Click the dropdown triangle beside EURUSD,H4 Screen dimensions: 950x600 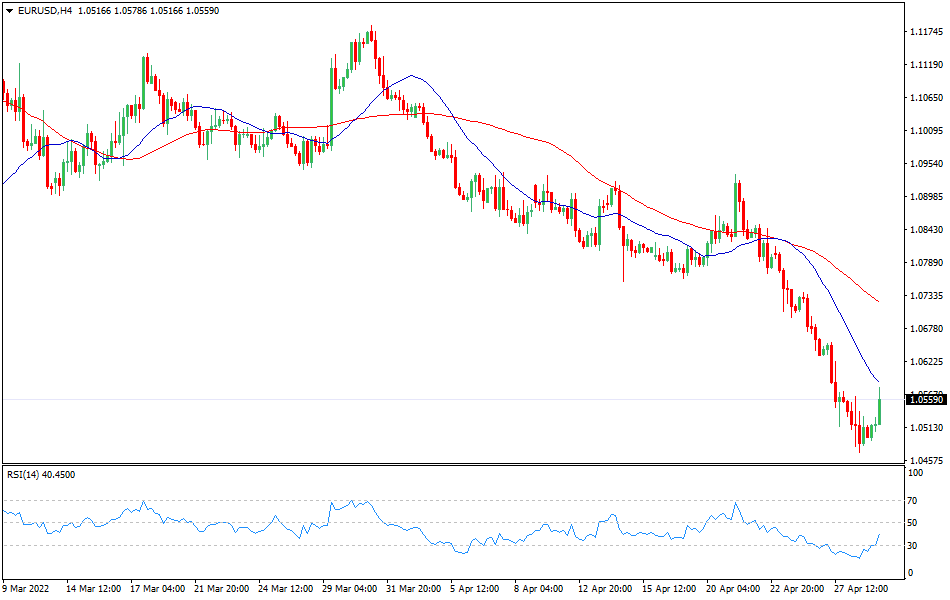pos(9,10)
